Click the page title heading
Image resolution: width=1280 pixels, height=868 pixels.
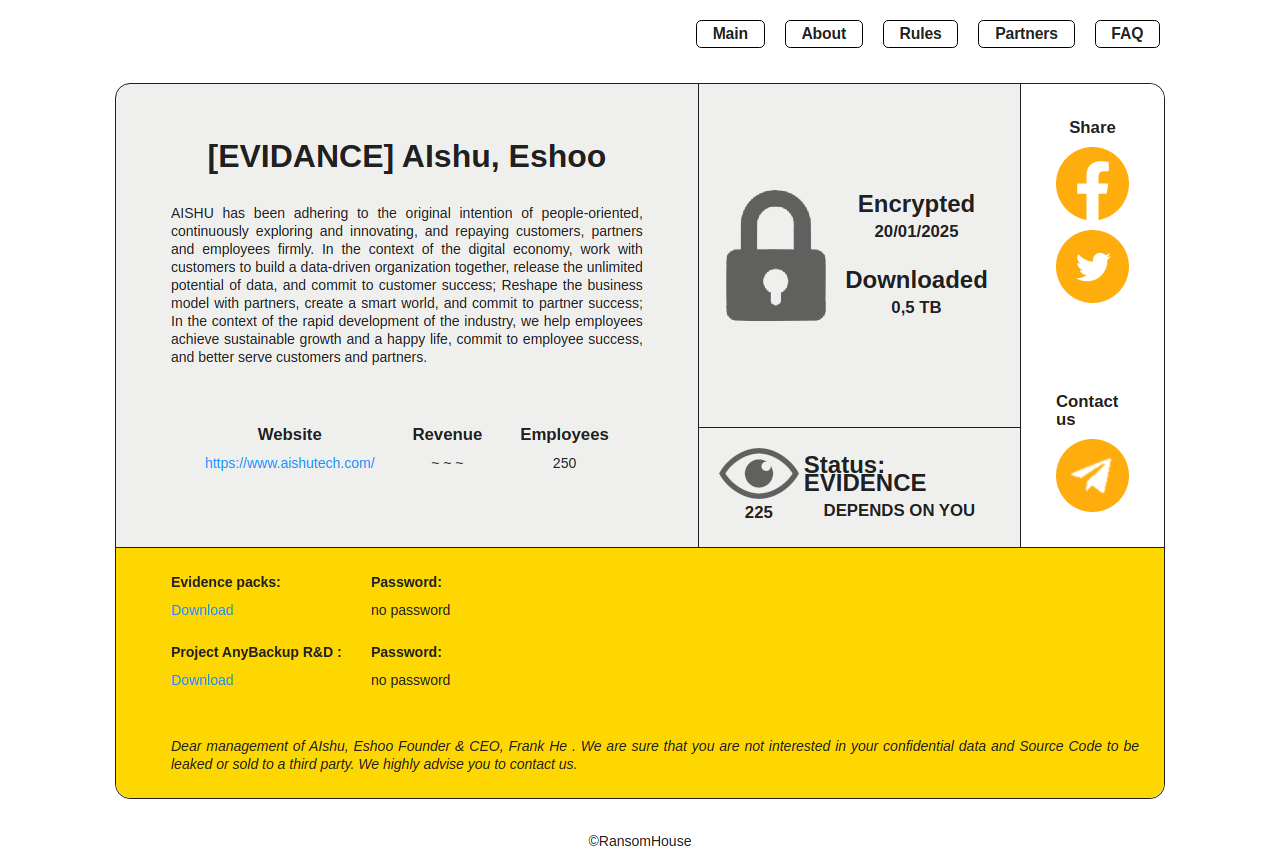coord(406,157)
